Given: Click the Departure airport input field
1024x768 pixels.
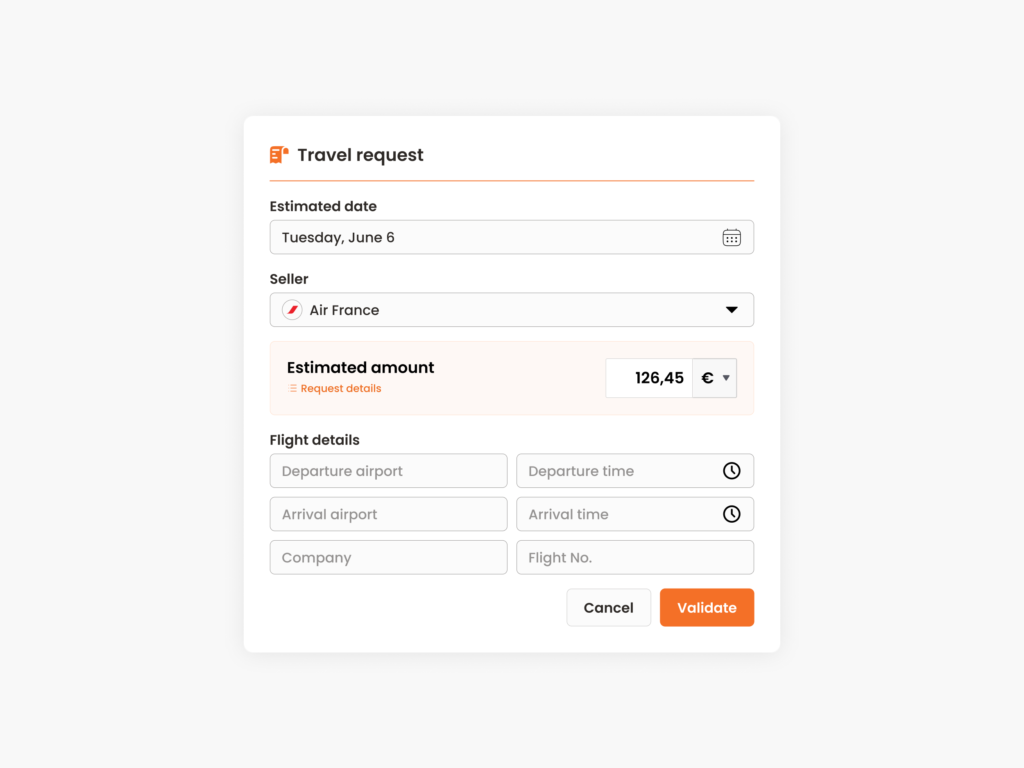Looking at the screenshot, I should pos(388,470).
